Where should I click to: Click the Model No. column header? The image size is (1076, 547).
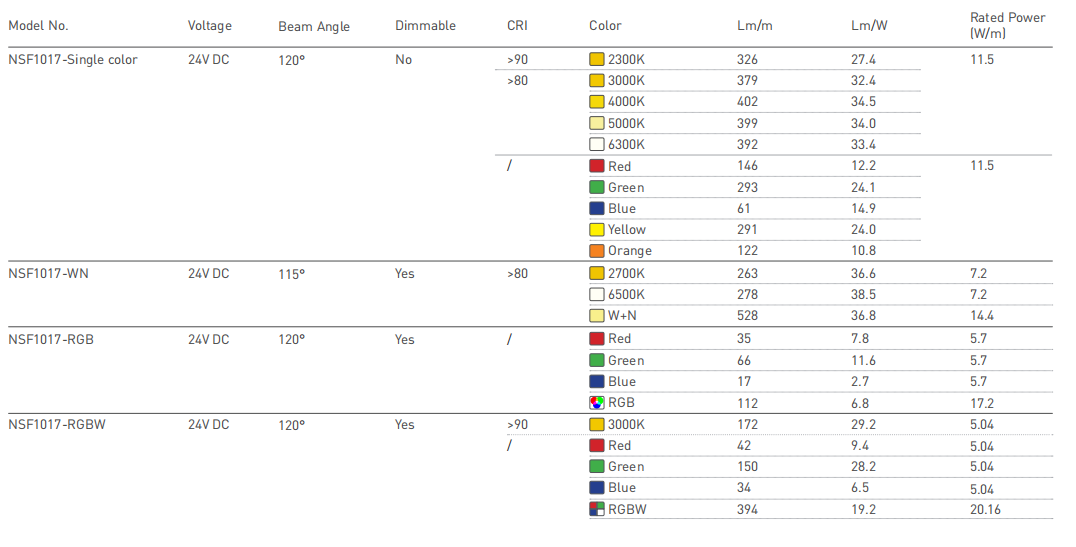pyautogui.click(x=38, y=25)
